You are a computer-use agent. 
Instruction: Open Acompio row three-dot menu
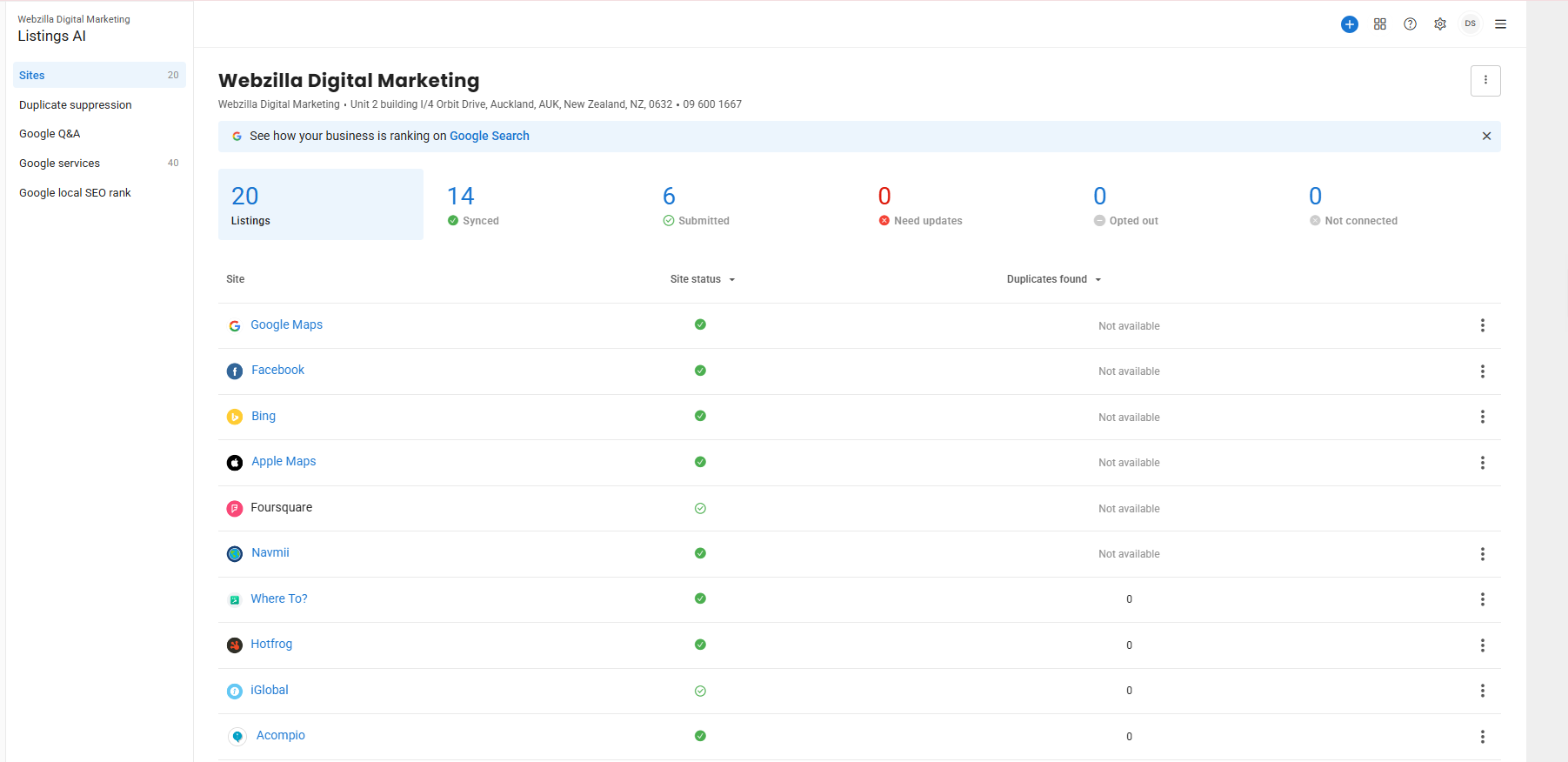click(1483, 737)
